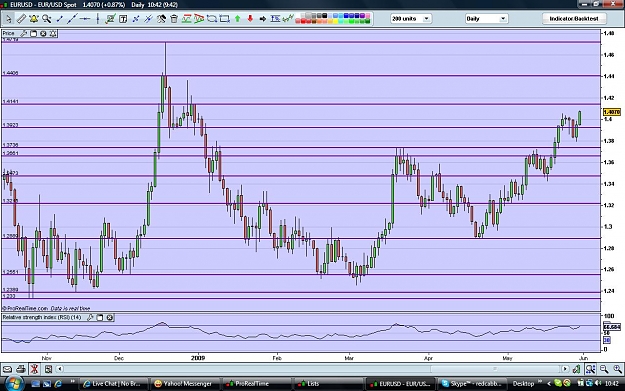Click the 1.4070 current price label
Image resolution: width=625 pixels, height=391 pixels.
[x=611, y=112]
